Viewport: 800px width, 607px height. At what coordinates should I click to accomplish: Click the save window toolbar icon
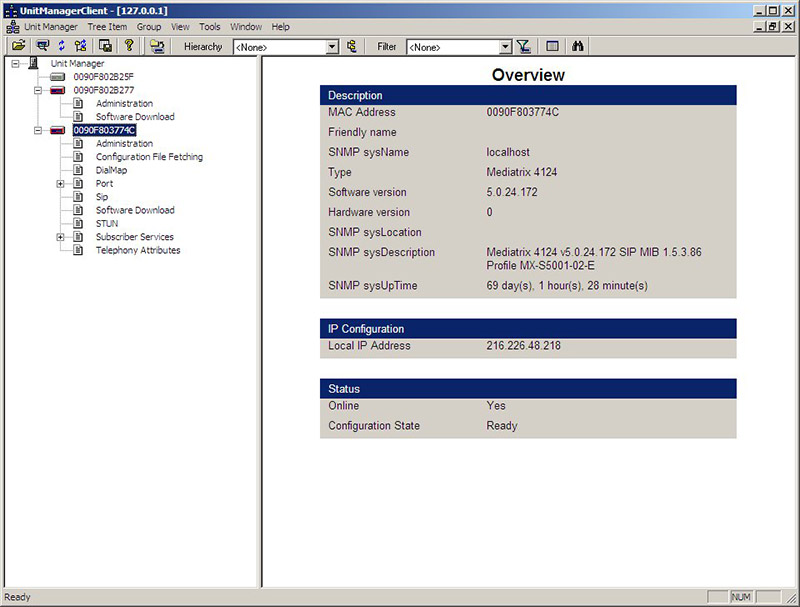106,46
